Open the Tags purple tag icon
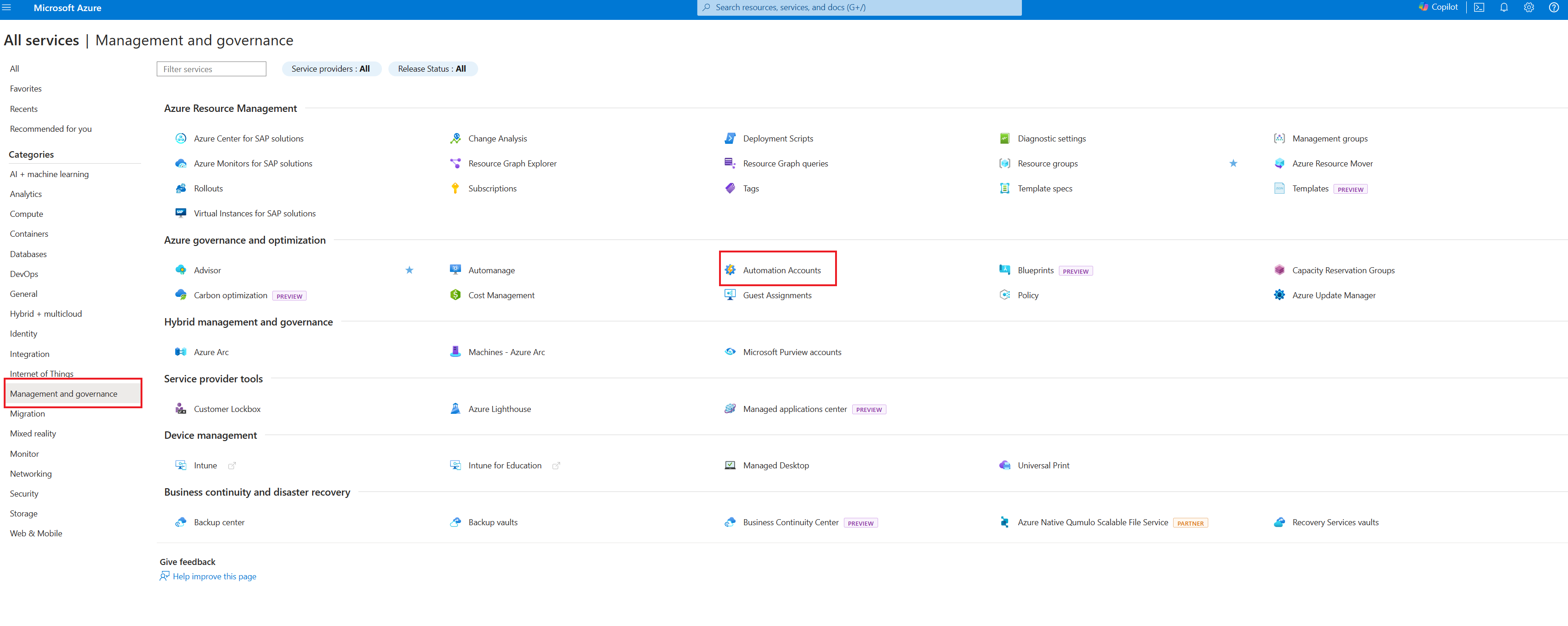The image size is (1568, 626). coord(730,189)
